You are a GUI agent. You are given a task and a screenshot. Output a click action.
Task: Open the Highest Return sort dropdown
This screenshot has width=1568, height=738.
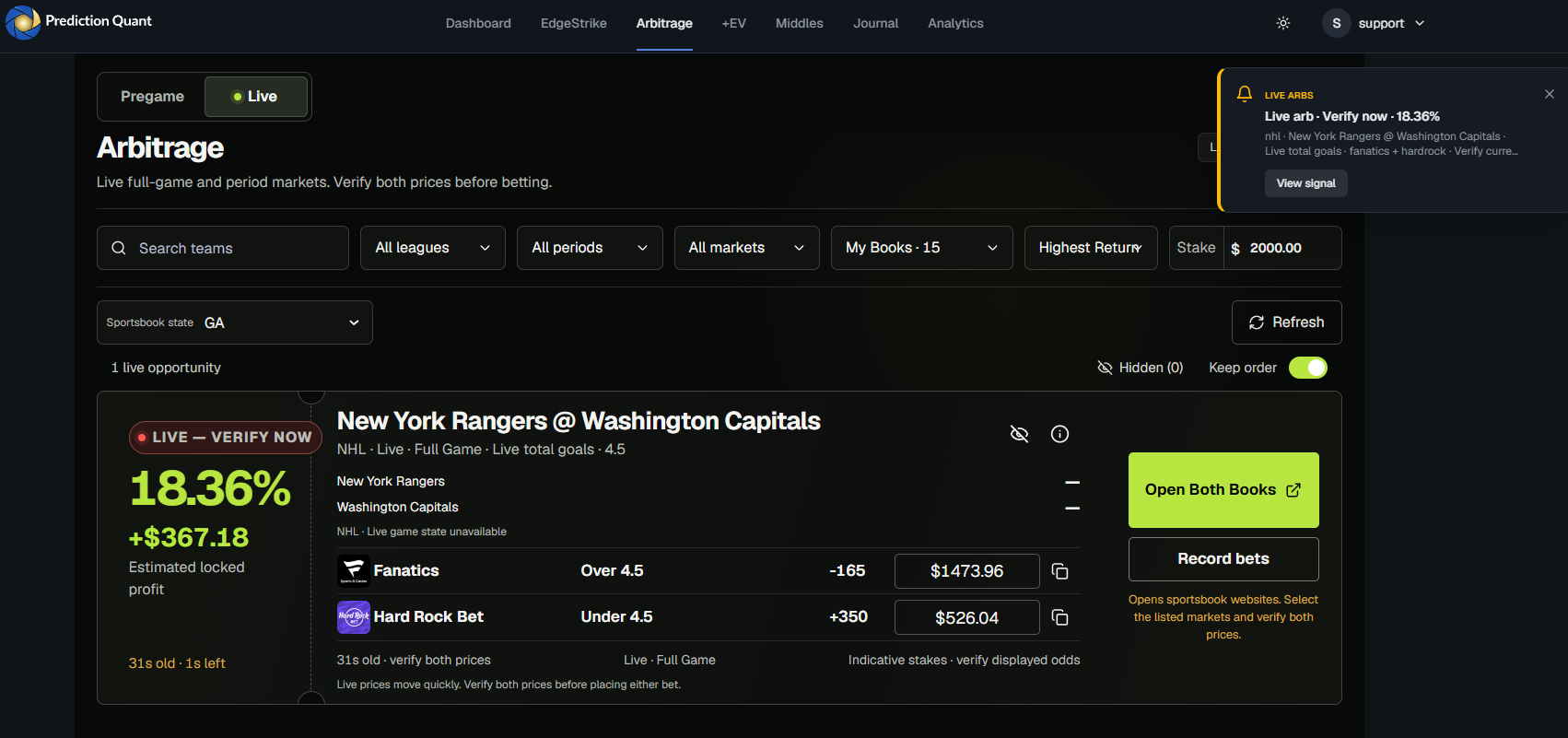click(x=1091, y=248)
